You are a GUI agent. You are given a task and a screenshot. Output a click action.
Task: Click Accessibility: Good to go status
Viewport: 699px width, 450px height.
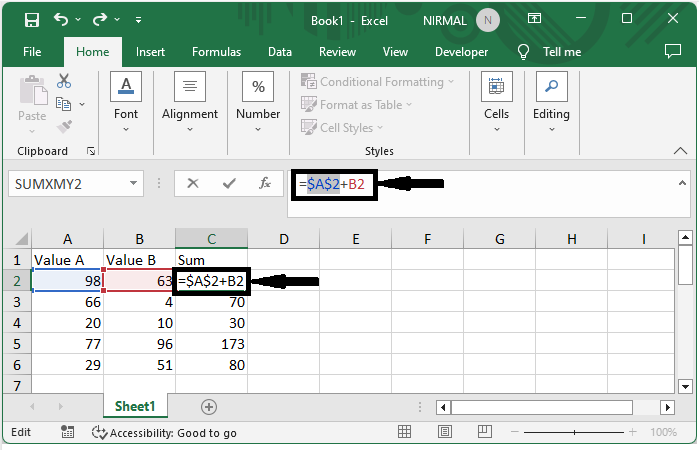[164, 432]
